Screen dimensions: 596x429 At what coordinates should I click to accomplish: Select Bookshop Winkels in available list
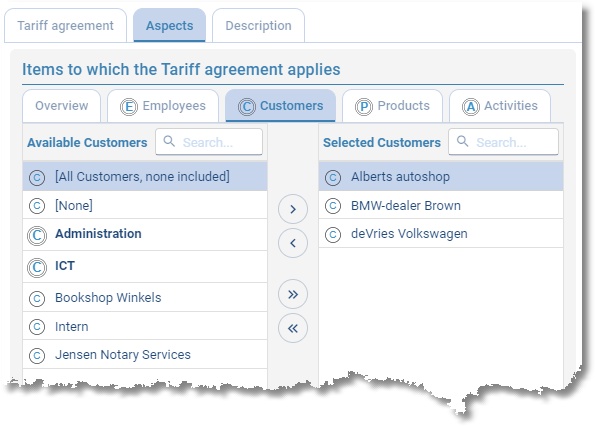click(x=145, y=298)
